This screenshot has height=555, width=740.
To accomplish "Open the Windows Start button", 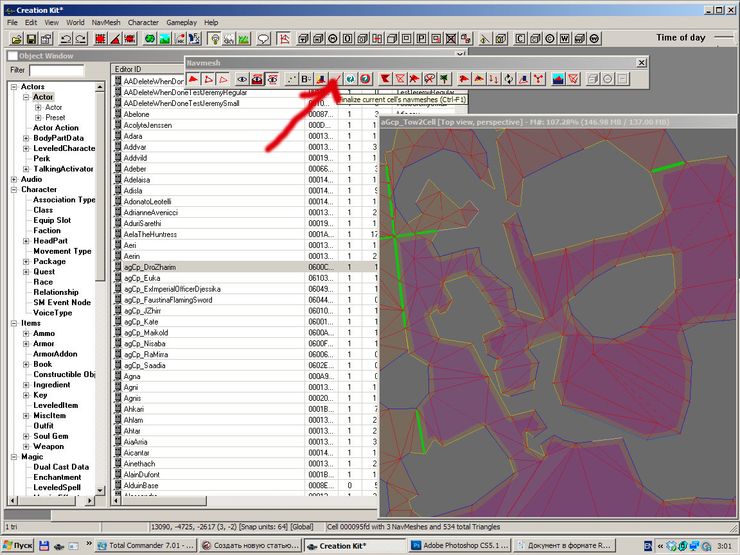I will (x=16, y=546).
